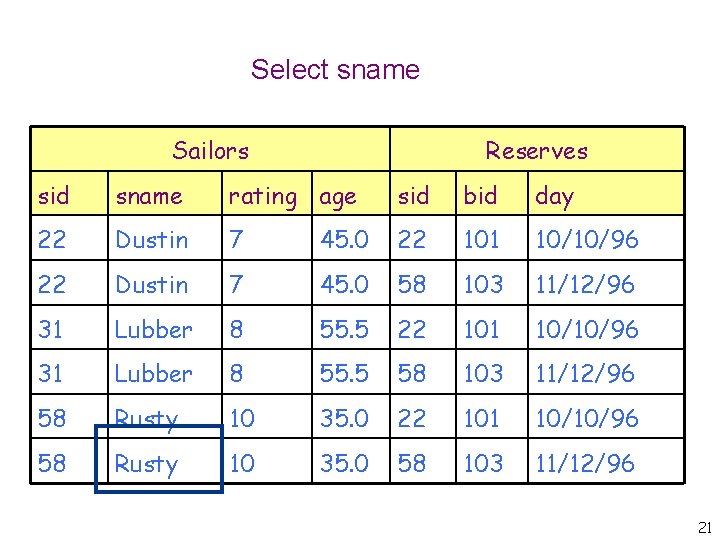This screenshot has height=540, width=720.
Task: Click the first 10/10/96 day cell
Action: point(586,240)
